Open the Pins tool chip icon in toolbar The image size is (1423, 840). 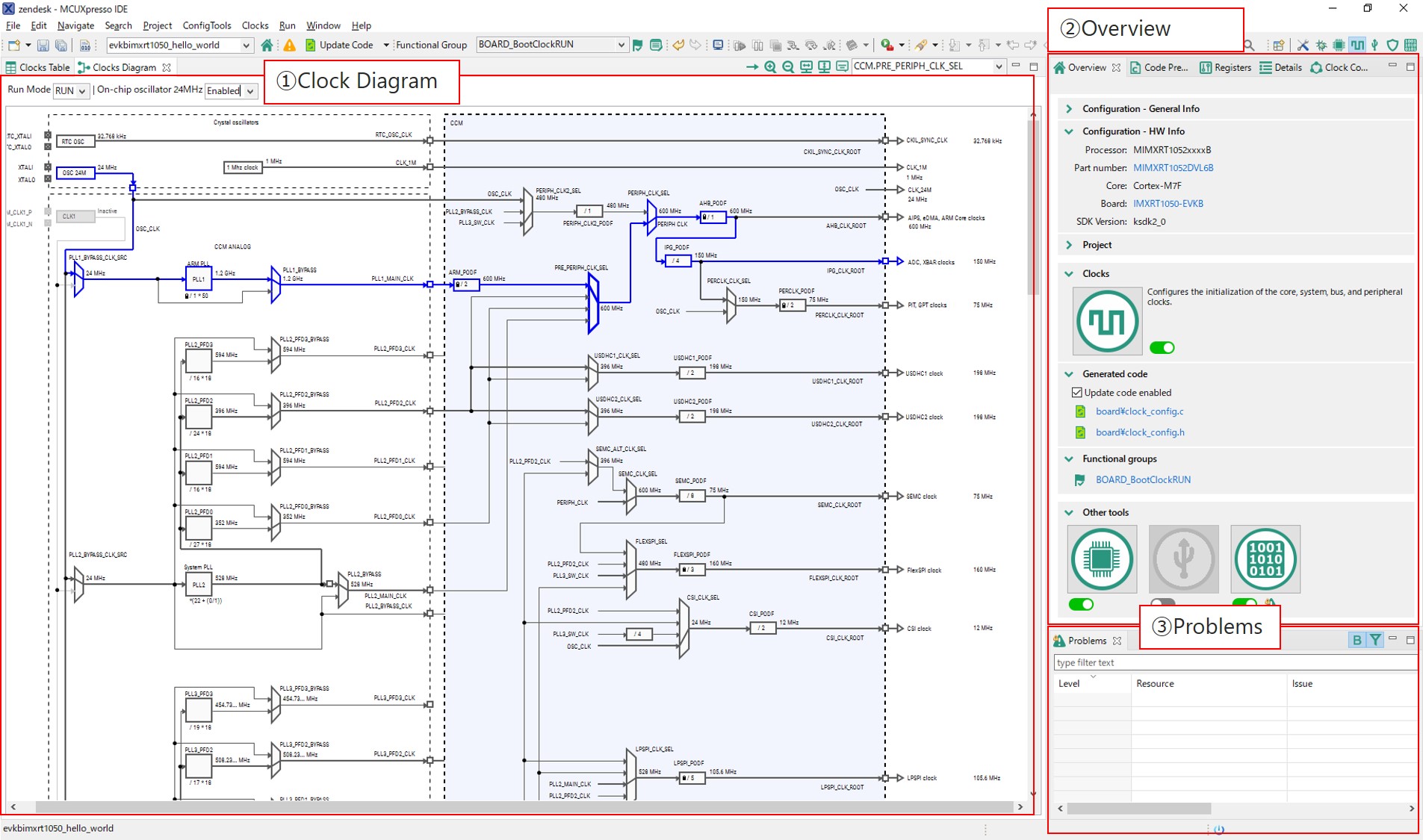[1339, 45]
